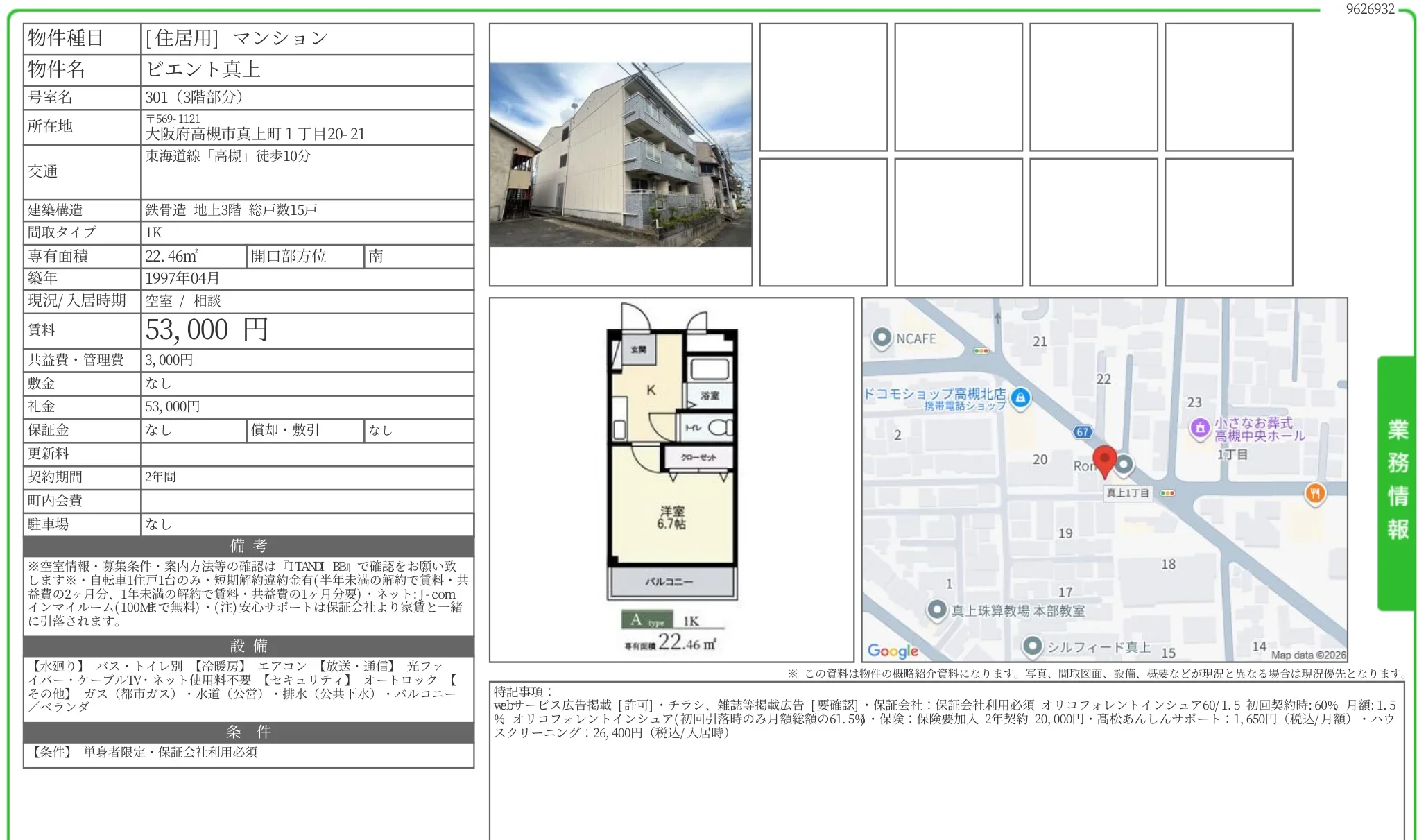Click the red location marker on the map

pos(1104,461)
